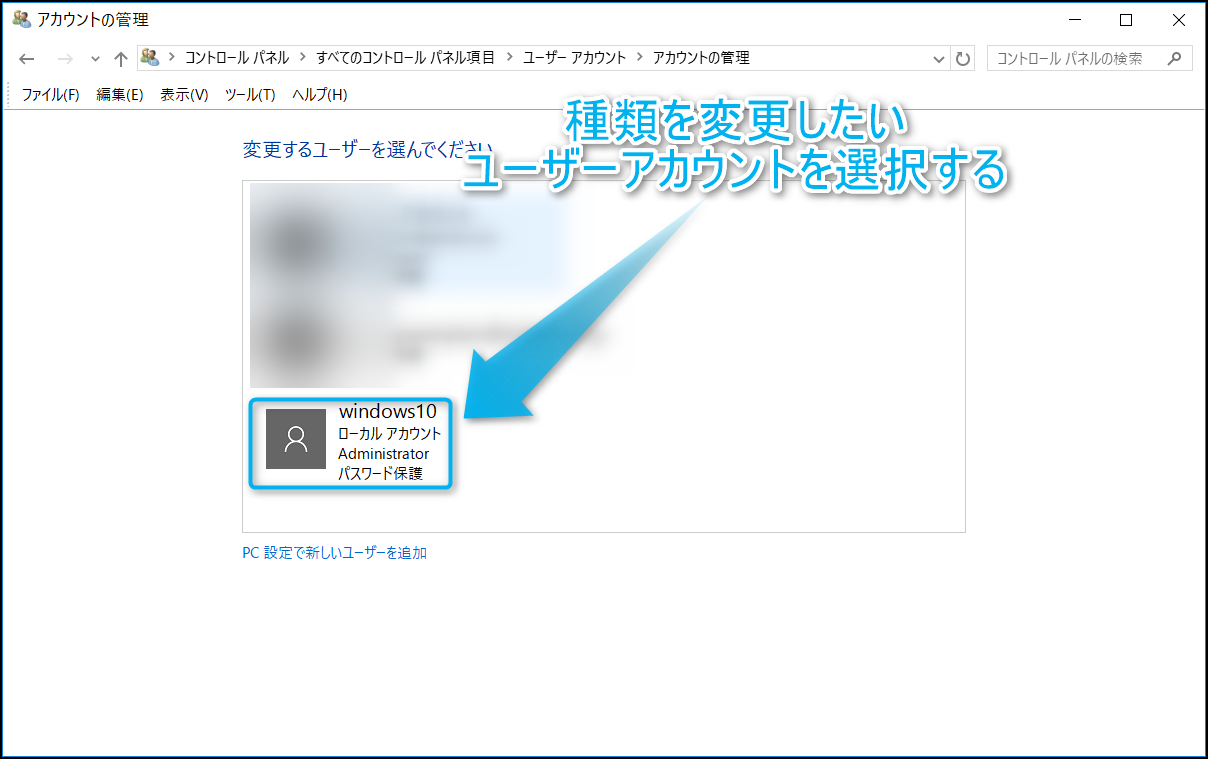Open the ヘルプ(H) menu
The image size is (1208, 759).
(319, 95)
